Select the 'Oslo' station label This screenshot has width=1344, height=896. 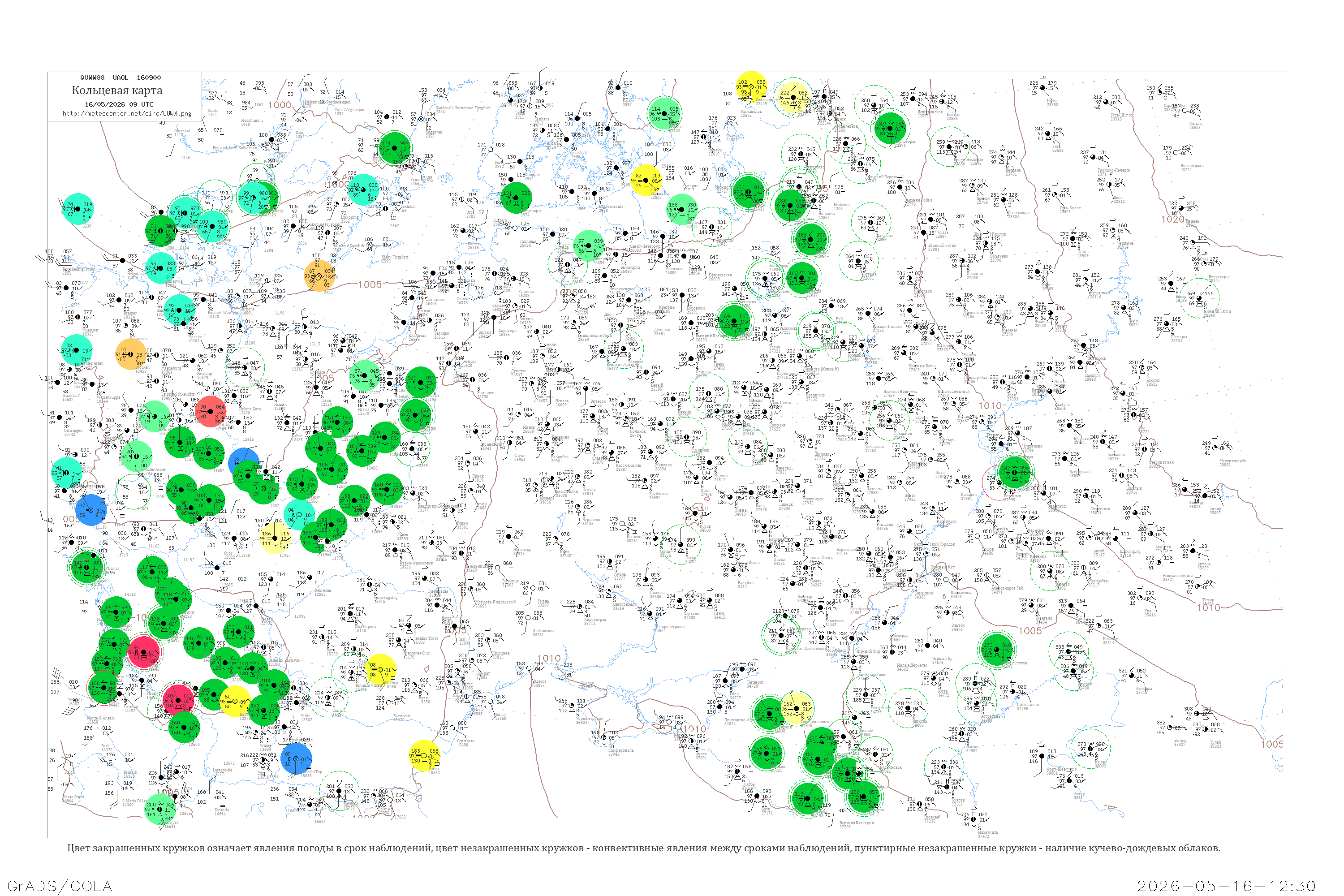(x=300, y=133)
